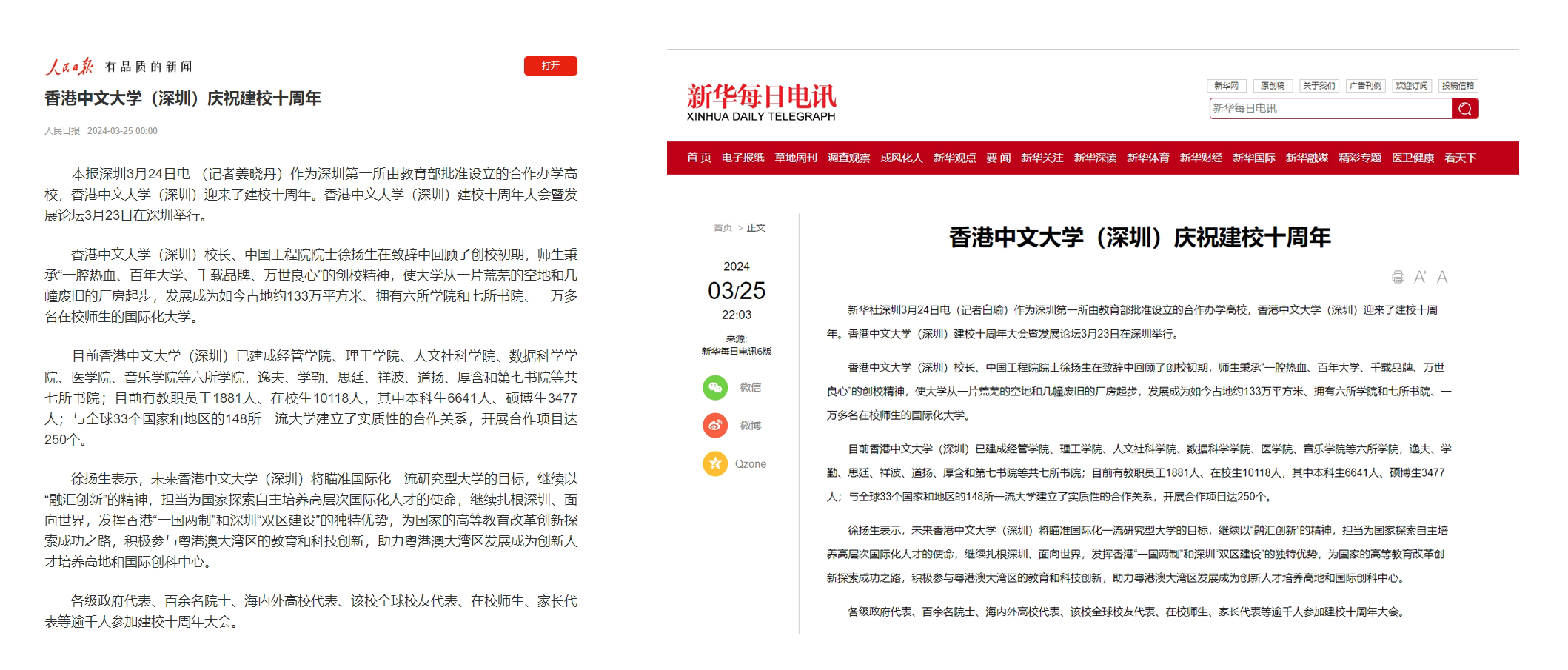Share article via WeChat icon

(714, 387)
